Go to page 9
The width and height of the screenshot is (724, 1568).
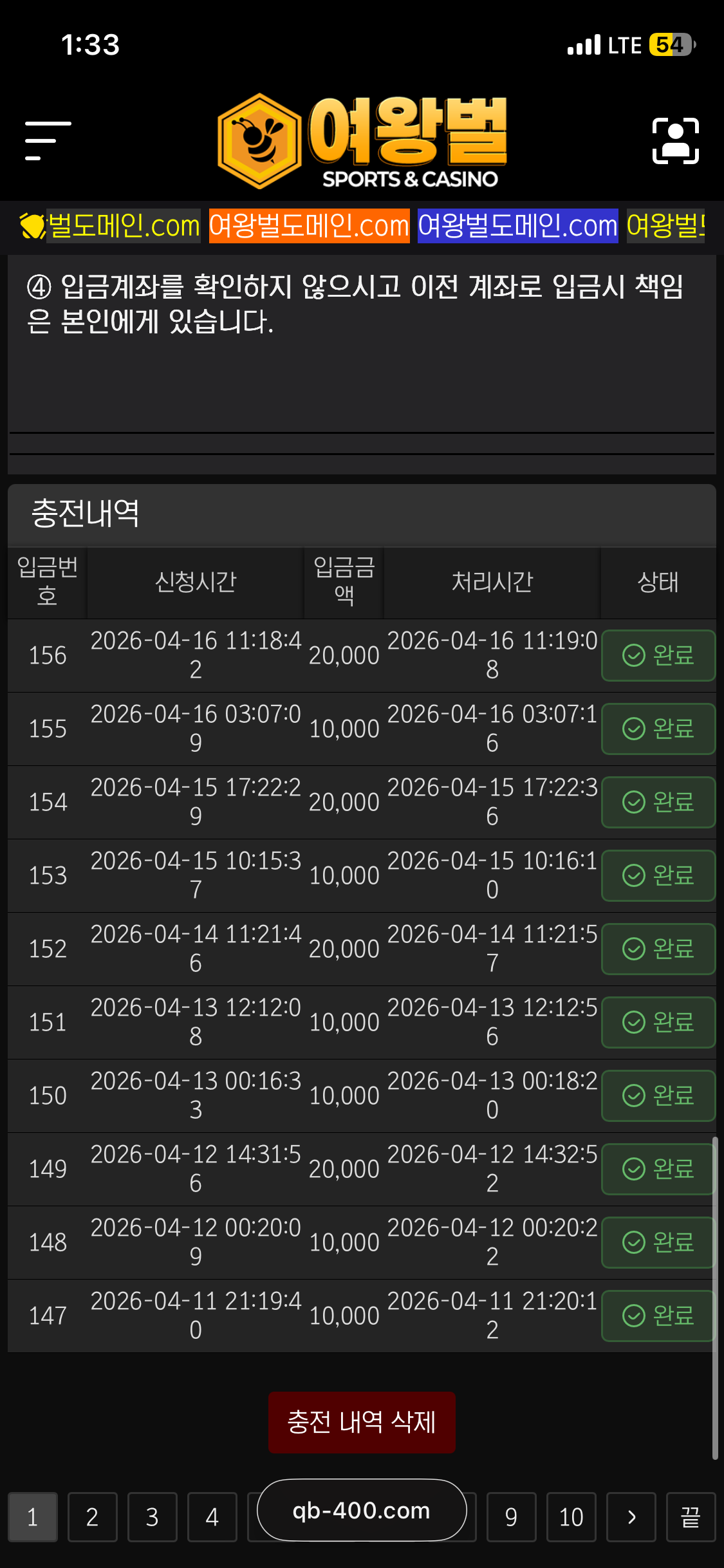[511, 1517]
